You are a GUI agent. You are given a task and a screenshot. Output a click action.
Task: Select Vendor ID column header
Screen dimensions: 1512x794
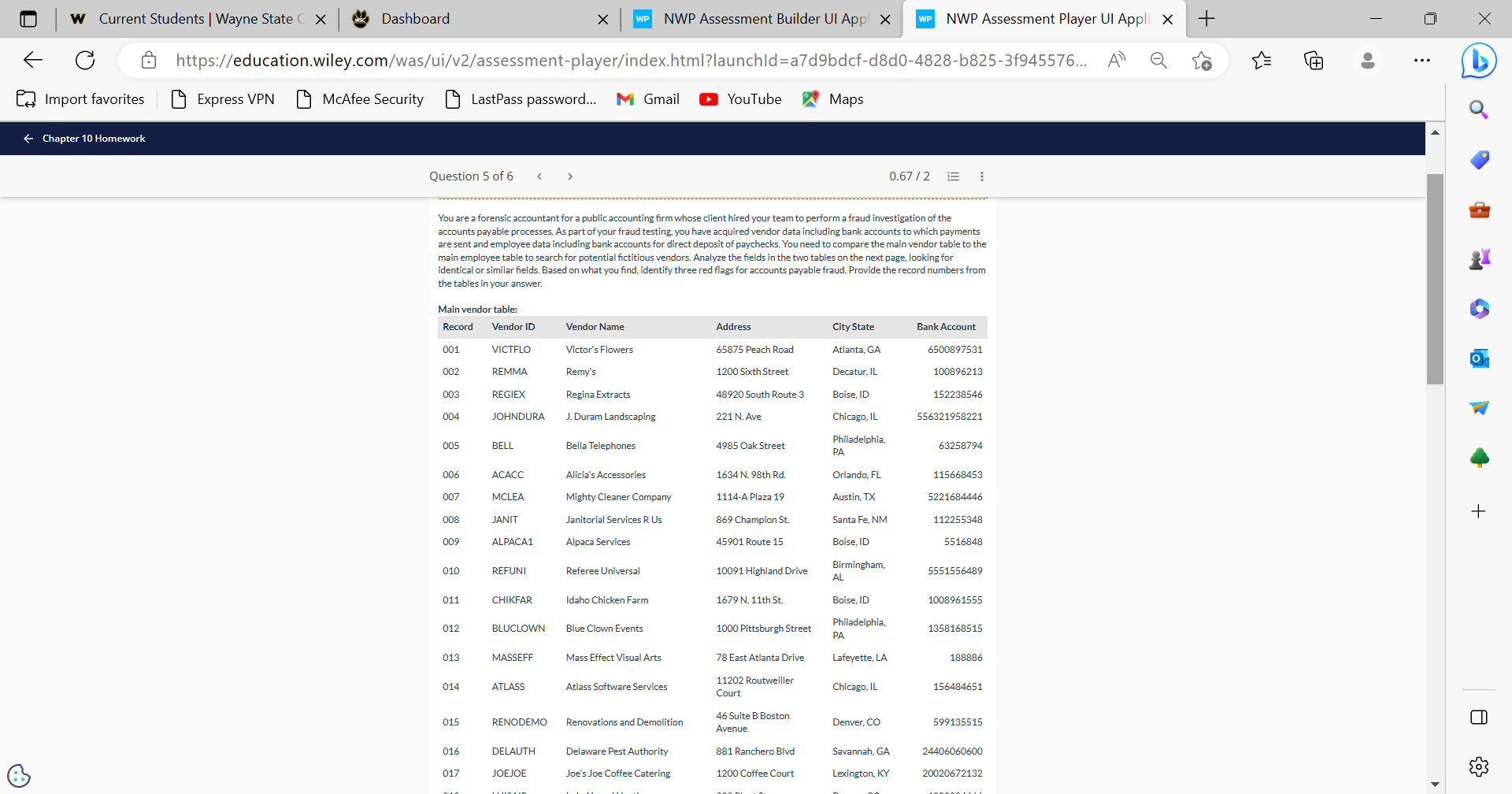513,327
